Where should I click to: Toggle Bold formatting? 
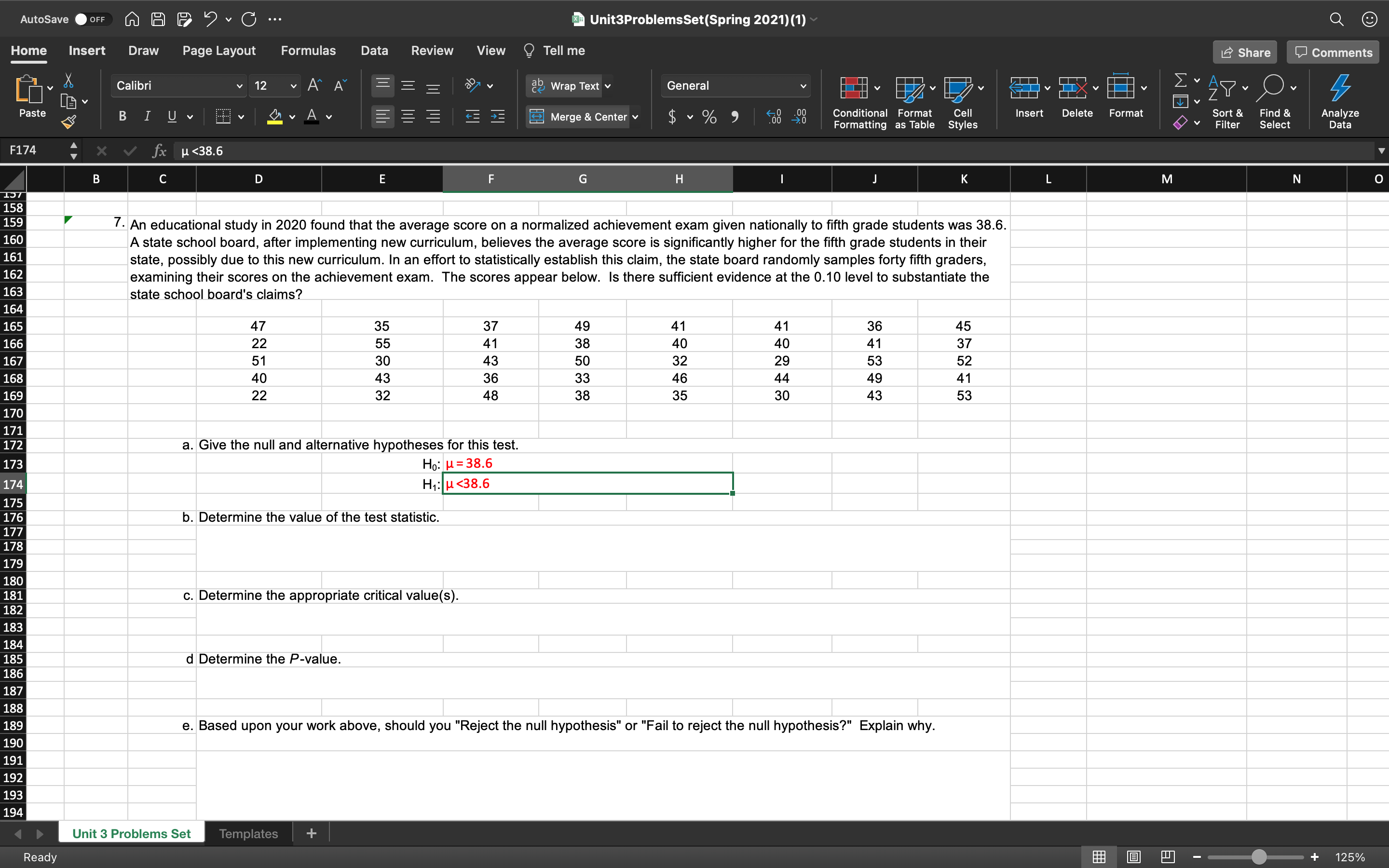tap(122, 117)
